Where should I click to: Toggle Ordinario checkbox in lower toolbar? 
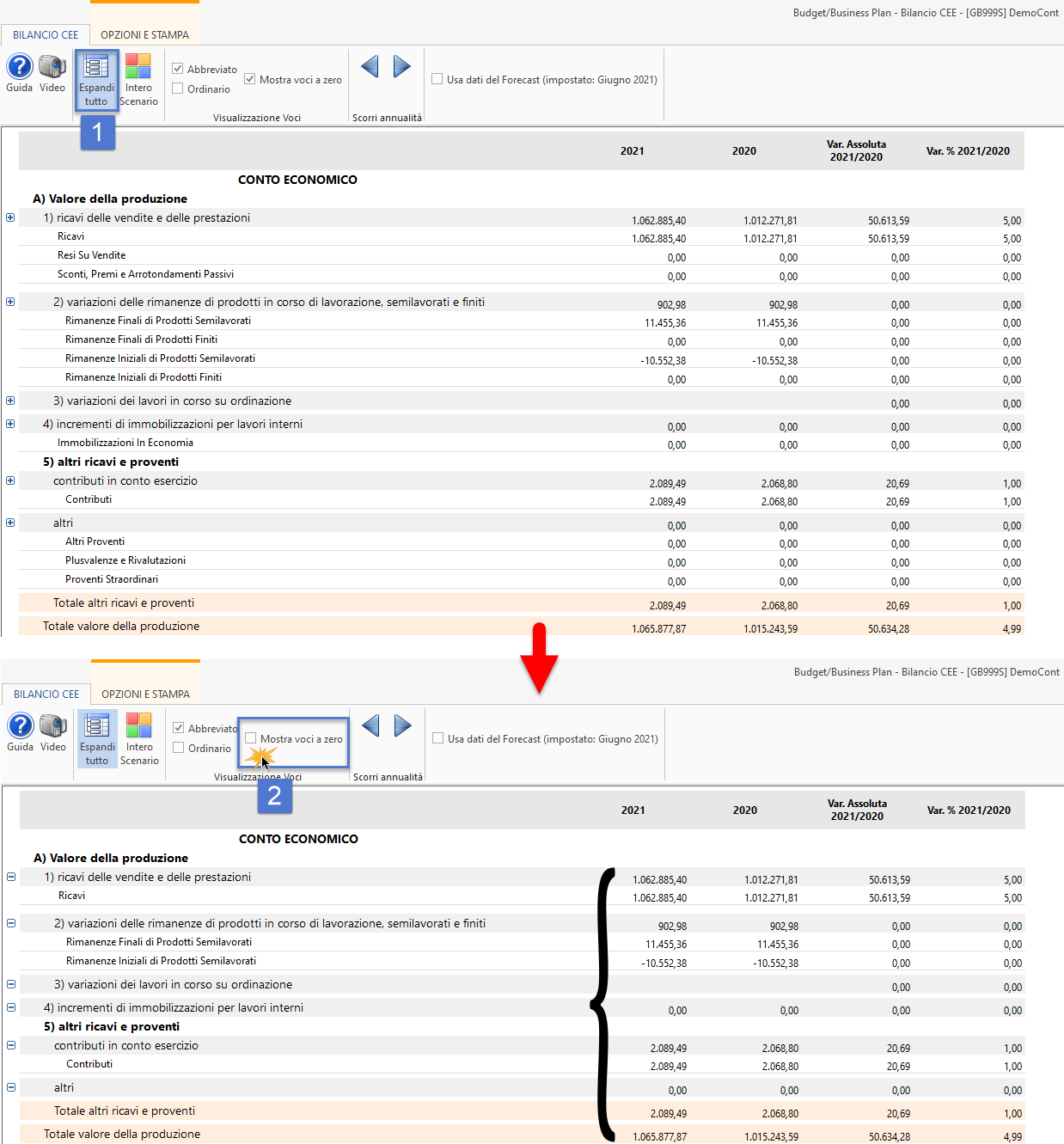click(x=179, y=748)
